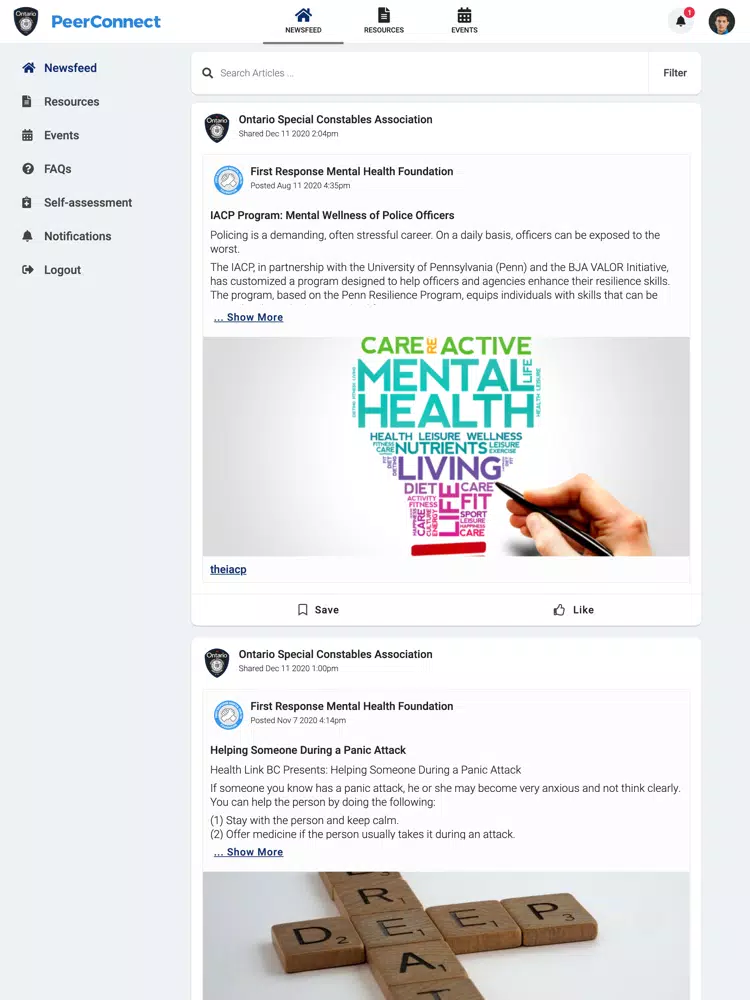Click the PeerConnect shield logo
This screenshot has height=1000, width=750.
pos(26,22)
